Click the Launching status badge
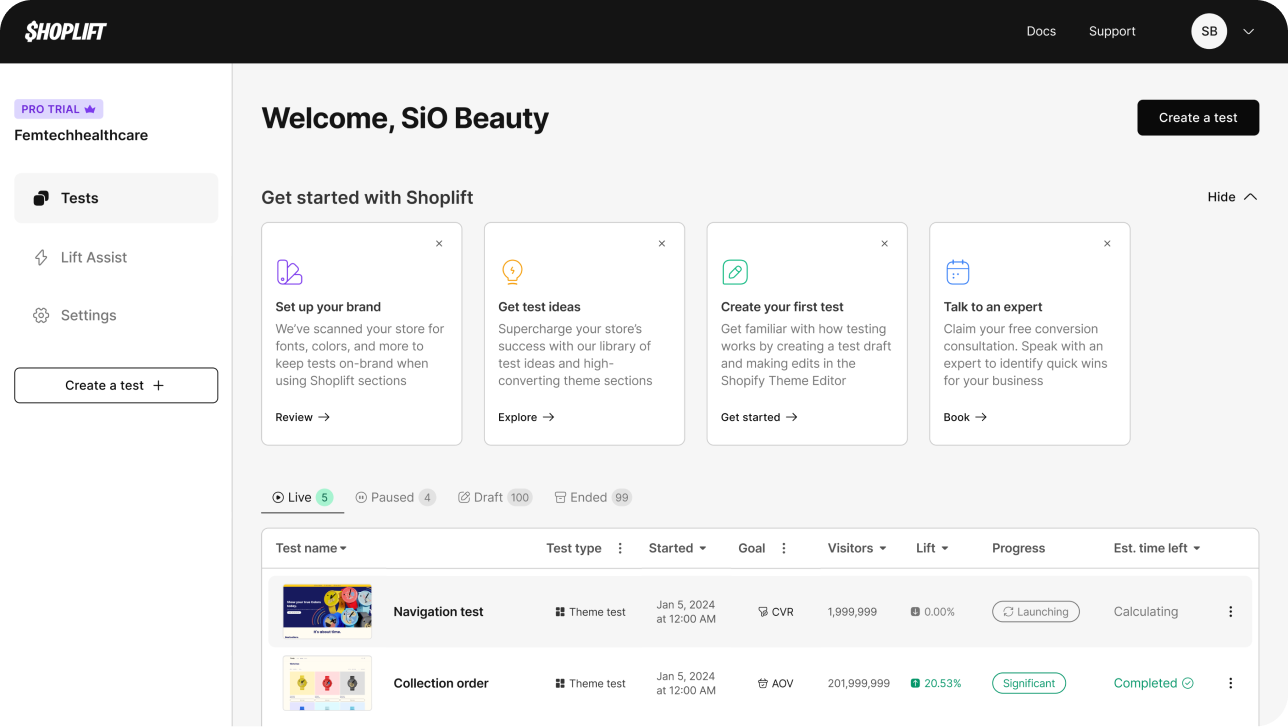Screen dimensions: 1288x727 click(1036, 612)
